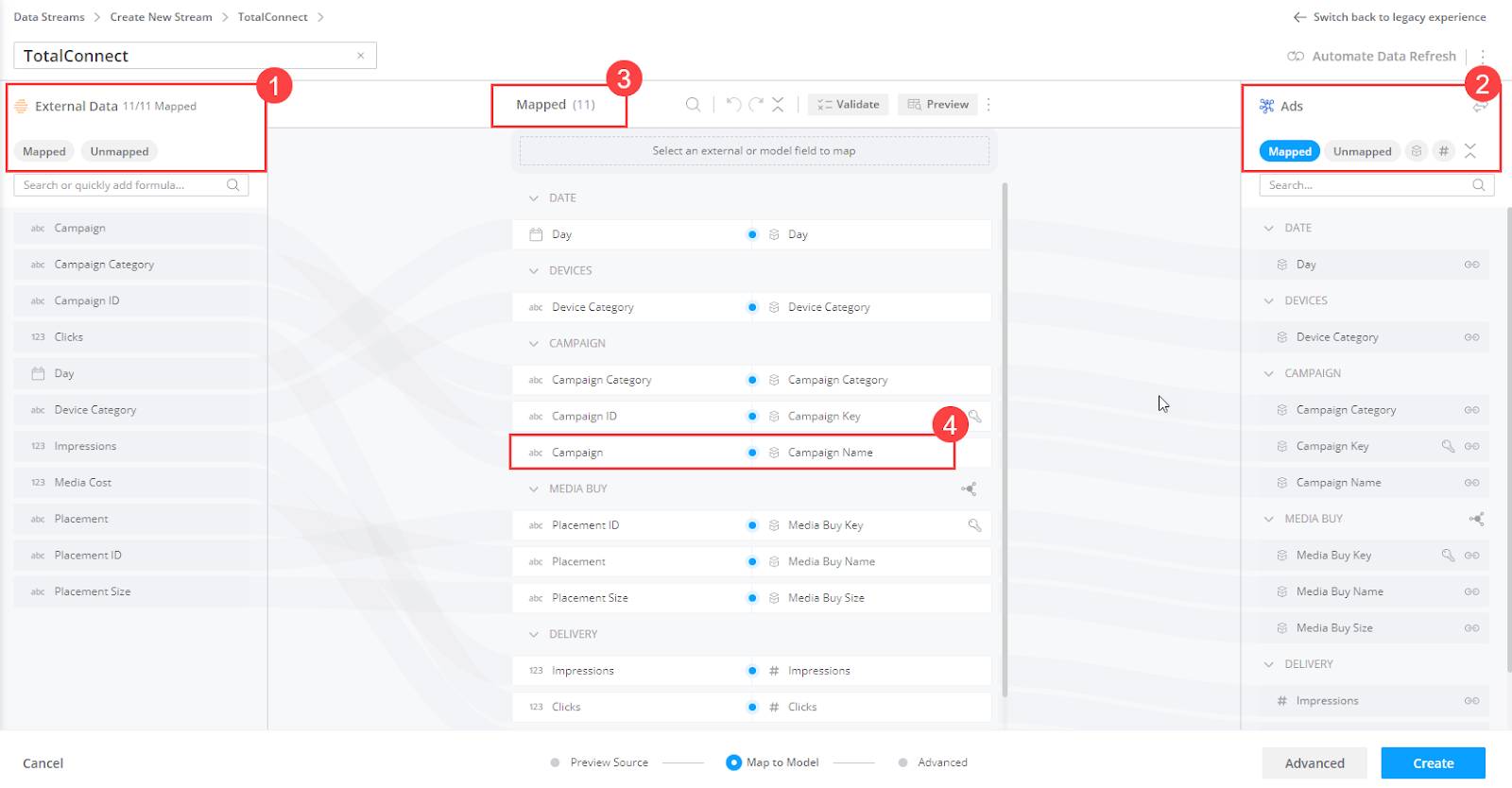Click mapping connector dot on Impressions row

click(x=752, y=671)
